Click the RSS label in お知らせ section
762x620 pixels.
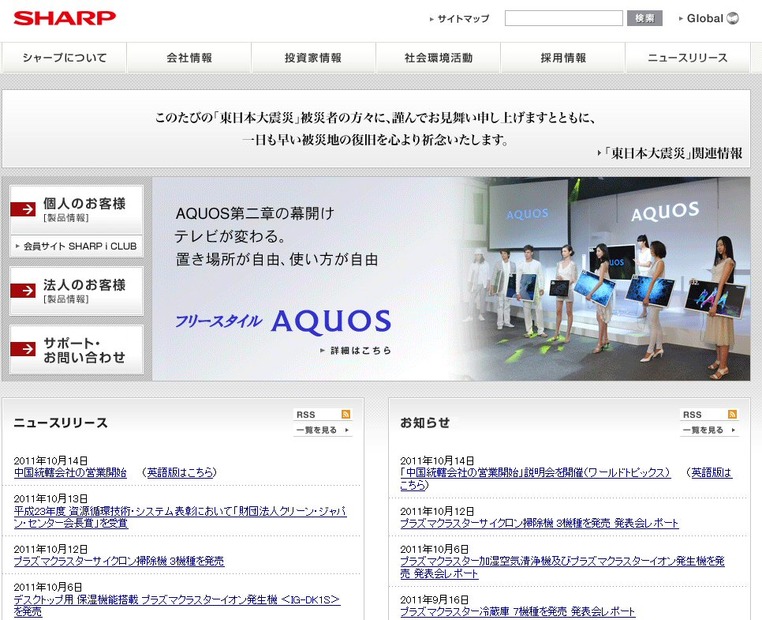click(692, 414)
